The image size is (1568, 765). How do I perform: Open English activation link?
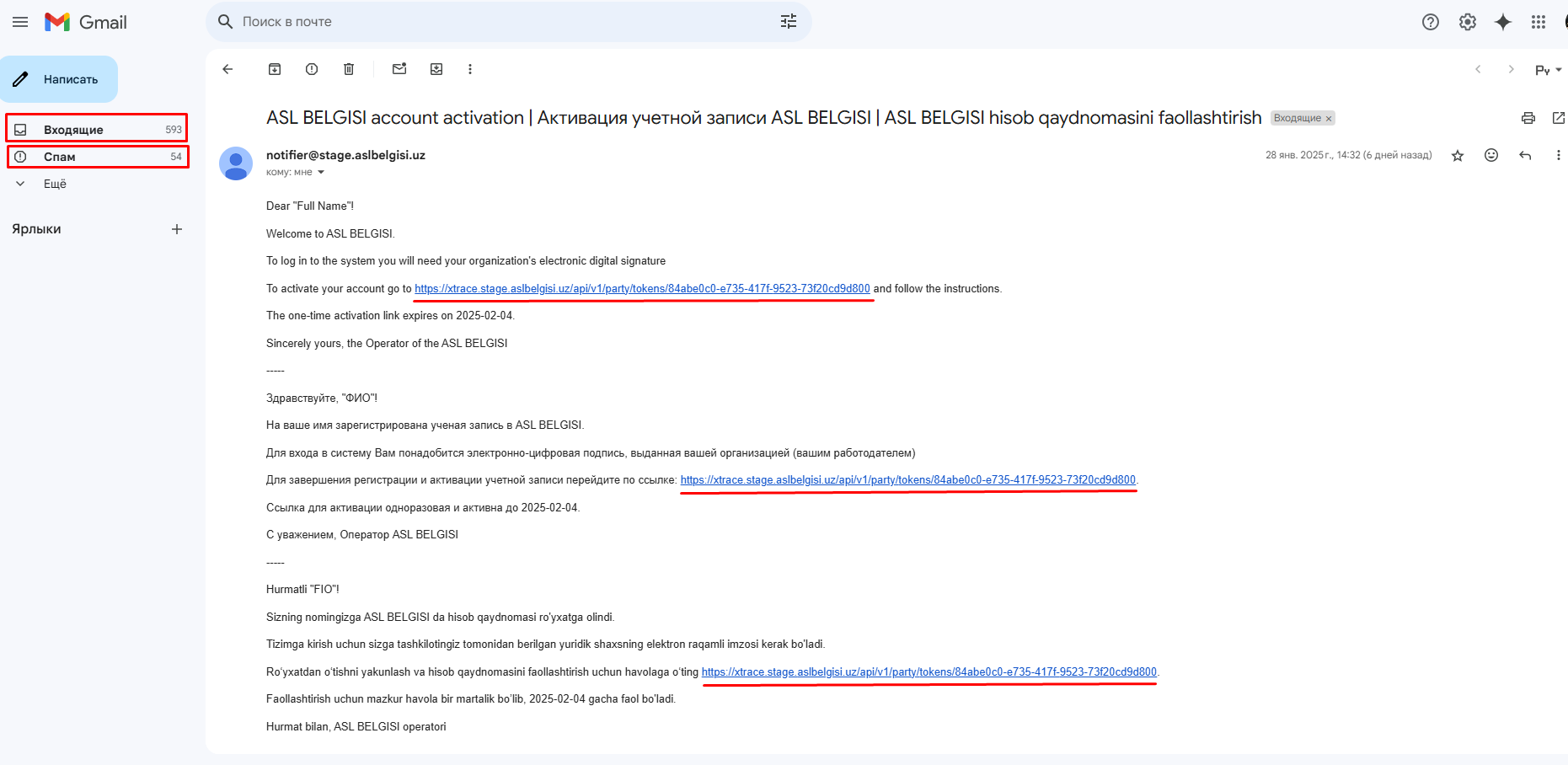642,288
